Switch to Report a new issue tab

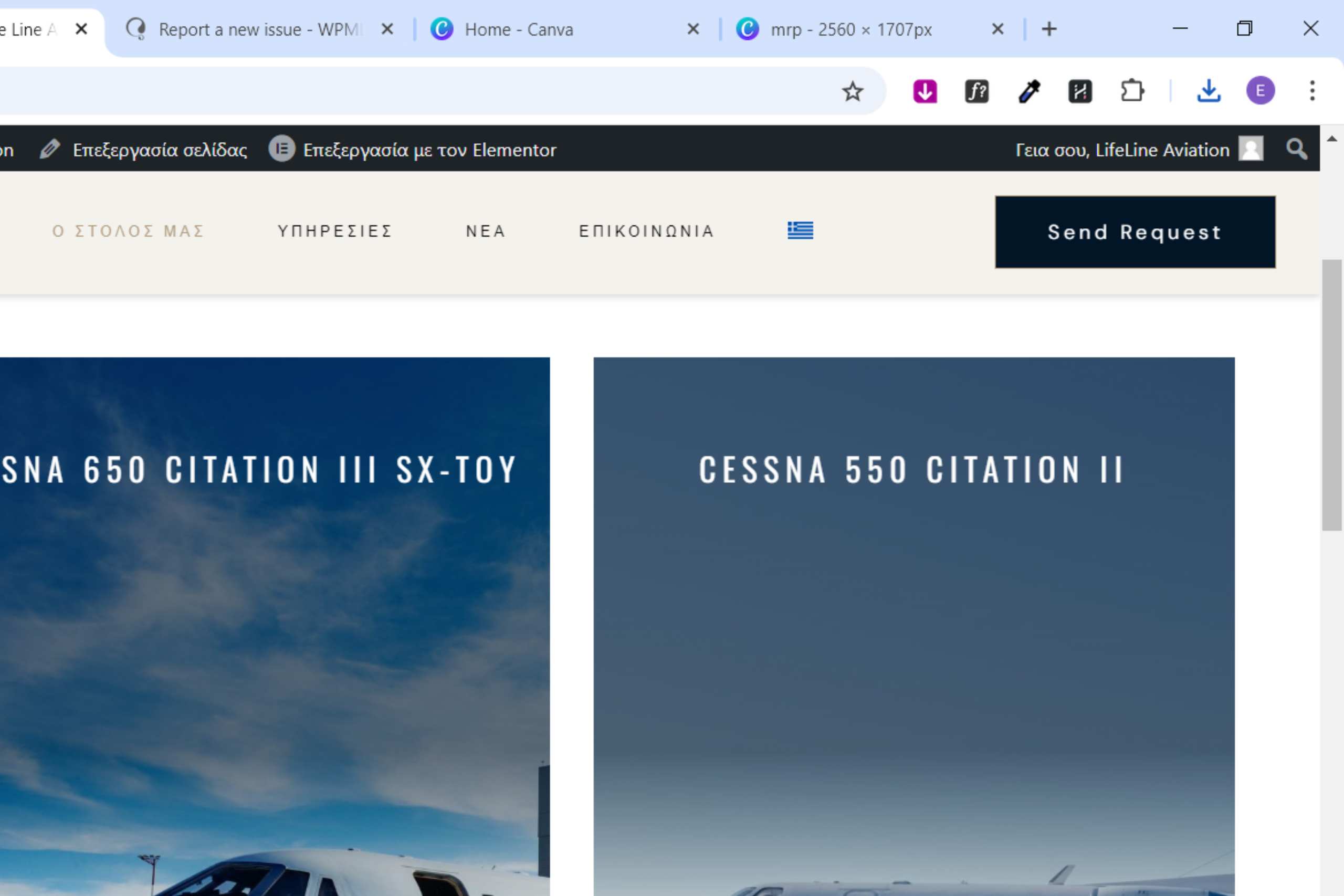coord(260,29)
